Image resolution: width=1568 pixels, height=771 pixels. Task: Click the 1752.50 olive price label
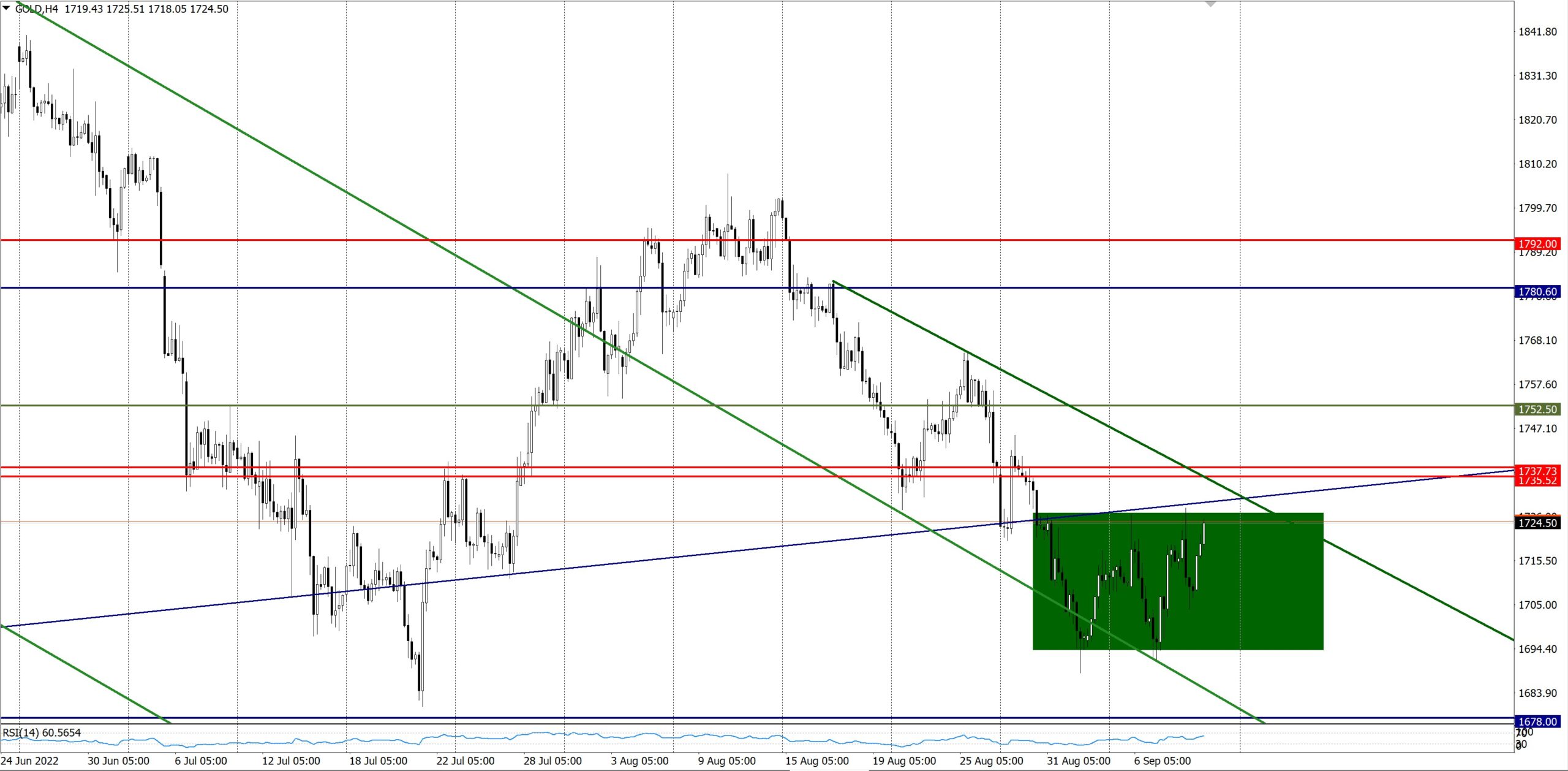tap(1537, 409)
